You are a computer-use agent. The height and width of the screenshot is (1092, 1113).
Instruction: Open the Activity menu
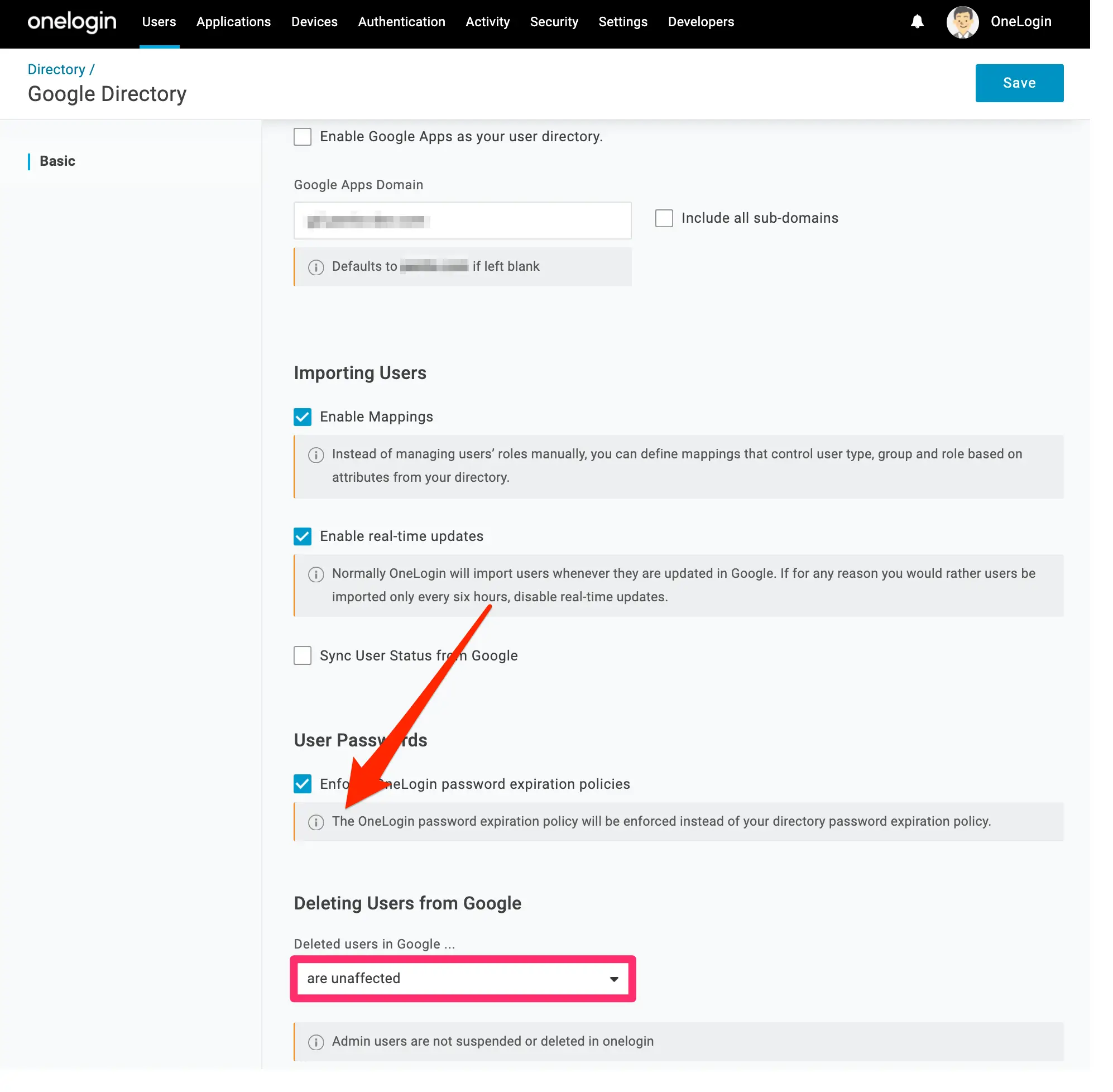coord(487,22)
